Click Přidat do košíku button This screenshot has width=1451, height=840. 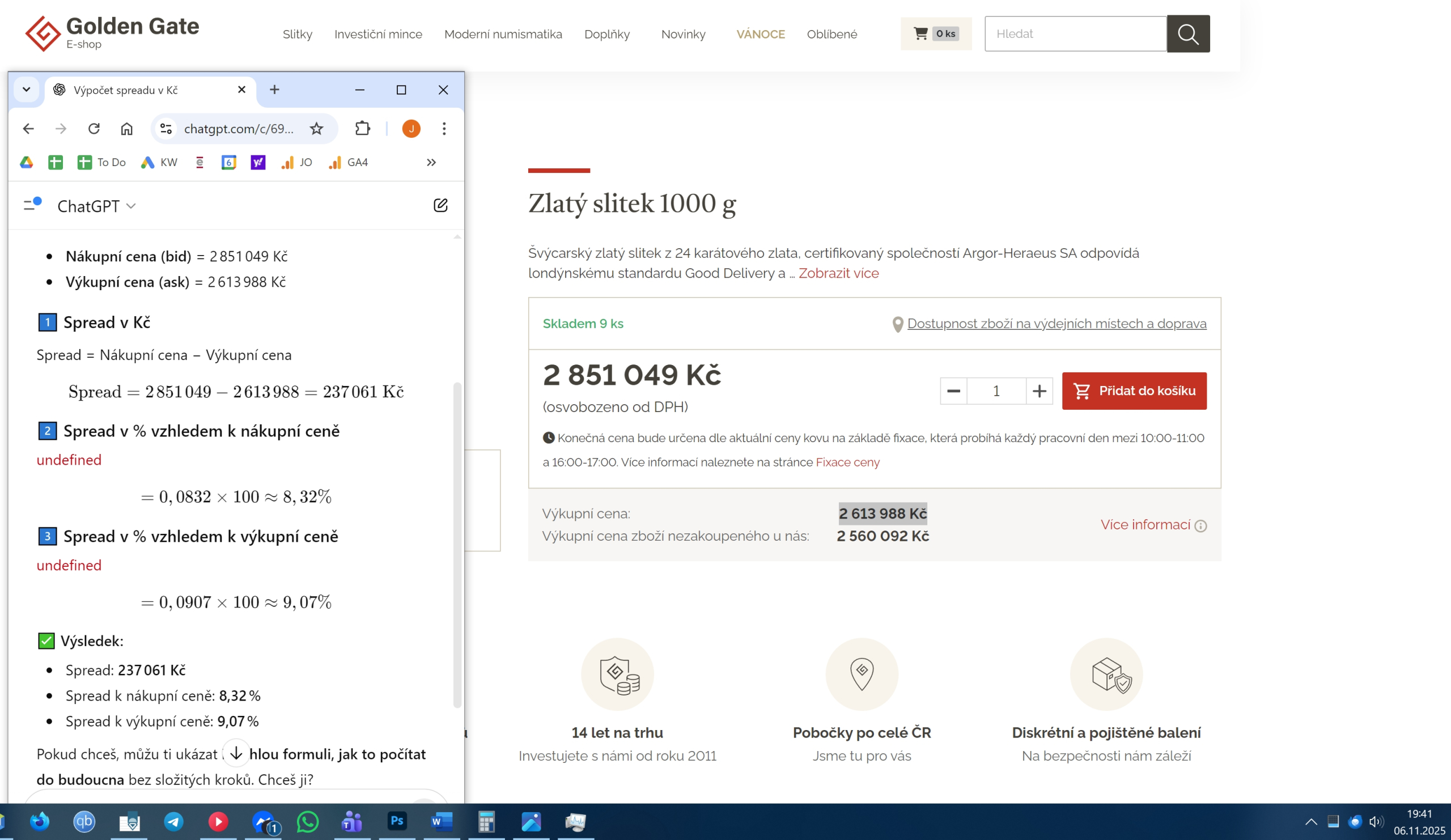click(1134, 391)
